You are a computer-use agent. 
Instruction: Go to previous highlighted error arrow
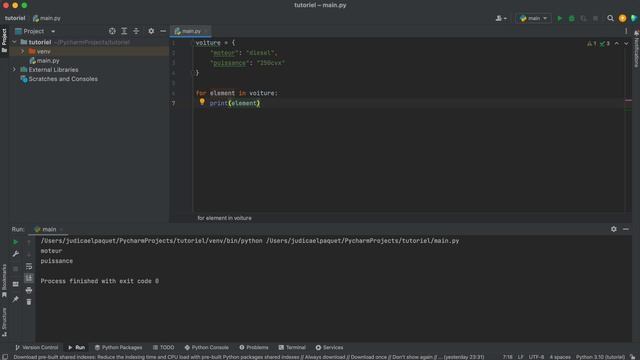[x=617, y=43]
